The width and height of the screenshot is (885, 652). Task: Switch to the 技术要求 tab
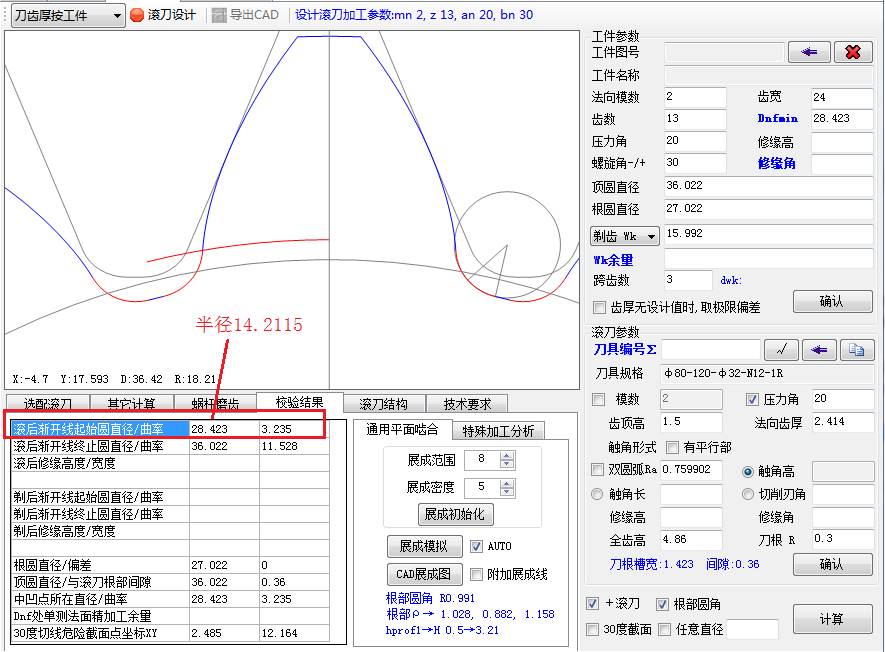[x=467, y=404]
